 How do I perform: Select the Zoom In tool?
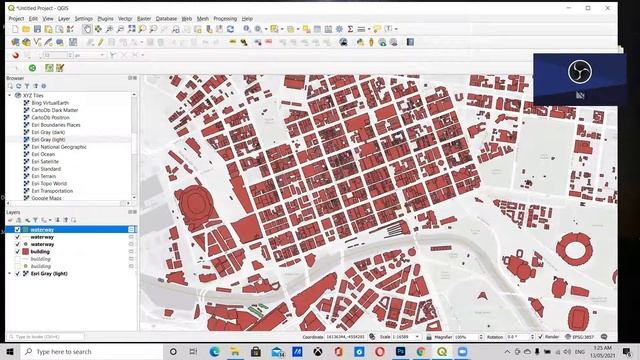click(x=109, y=29)
